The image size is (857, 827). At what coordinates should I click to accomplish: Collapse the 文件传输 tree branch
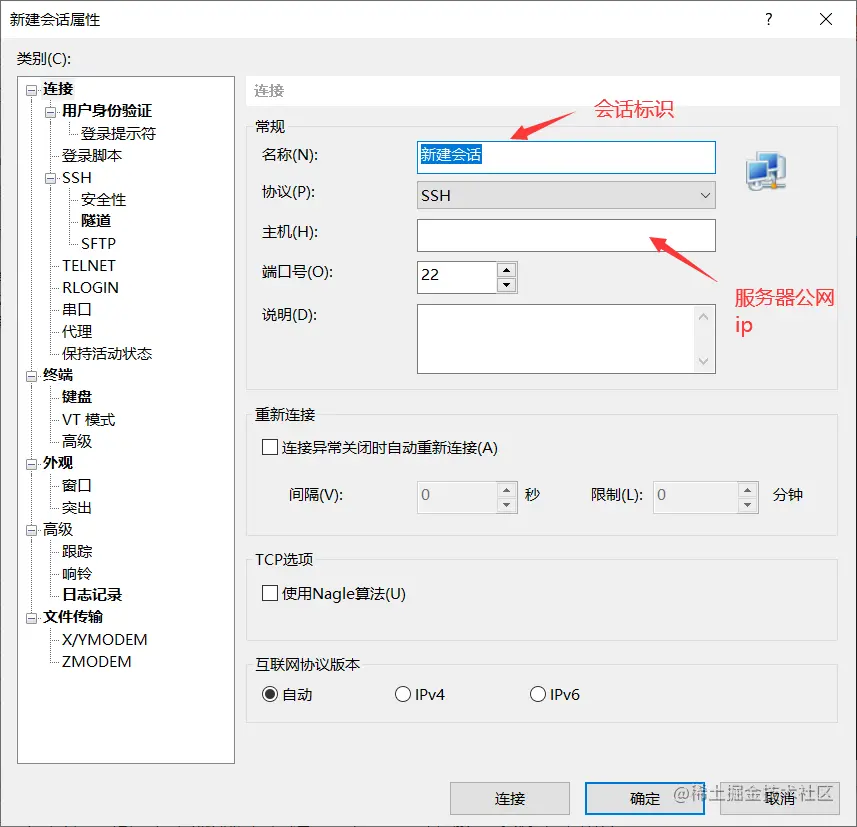click(31, 617)
